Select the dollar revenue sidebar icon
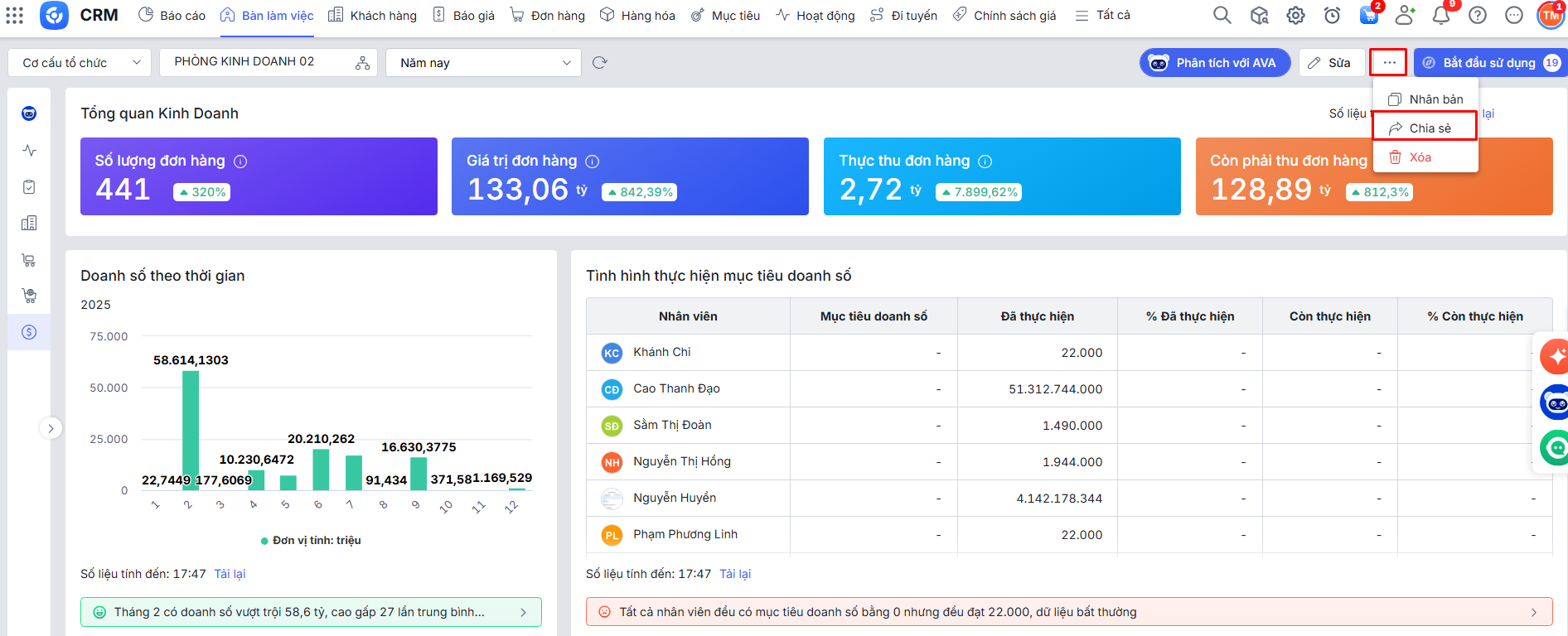The height and width of the screenshot is (636, 1568). click(29, 332)
